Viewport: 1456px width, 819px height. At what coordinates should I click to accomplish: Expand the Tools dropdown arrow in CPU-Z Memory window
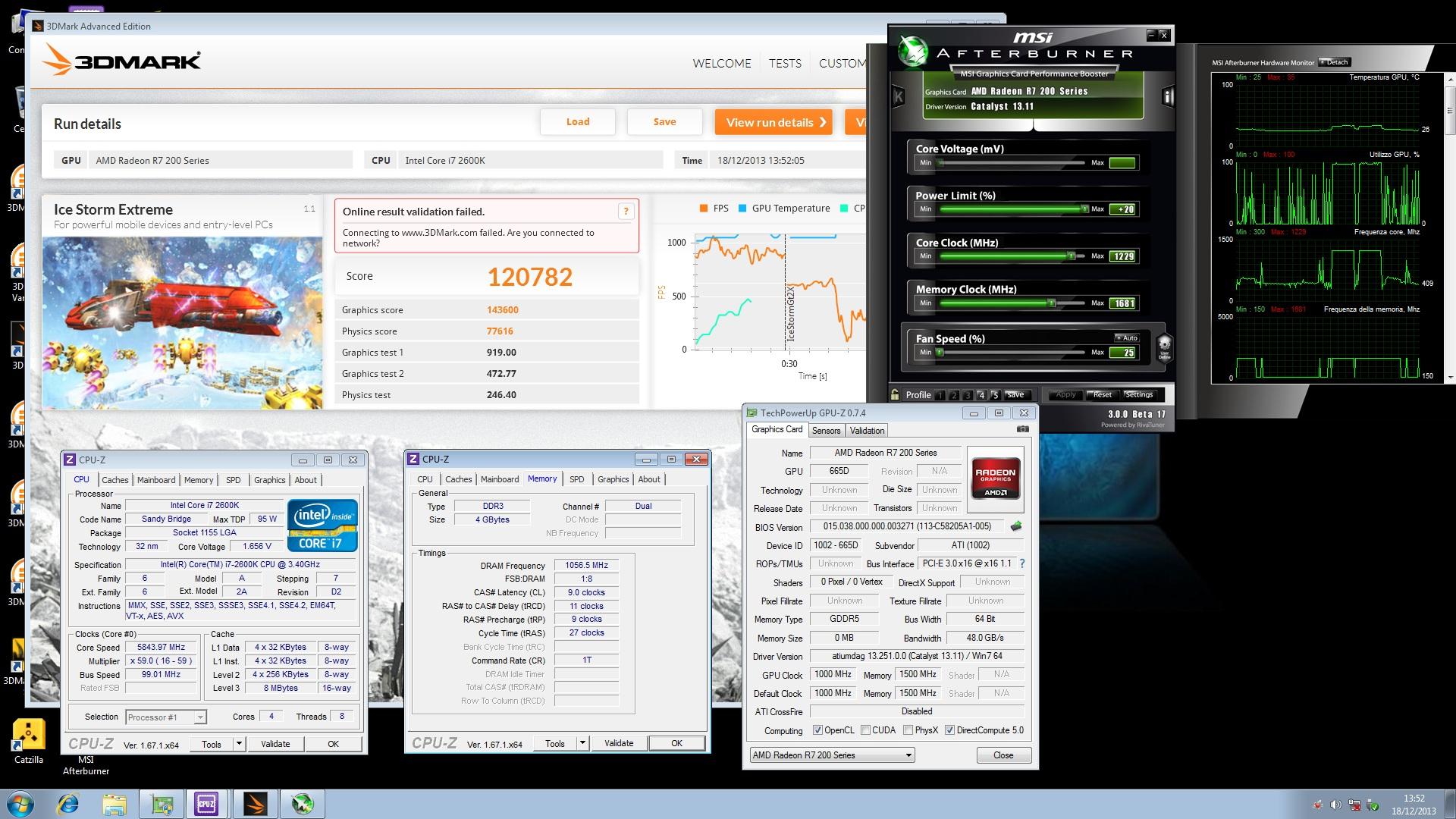(582, 743)
